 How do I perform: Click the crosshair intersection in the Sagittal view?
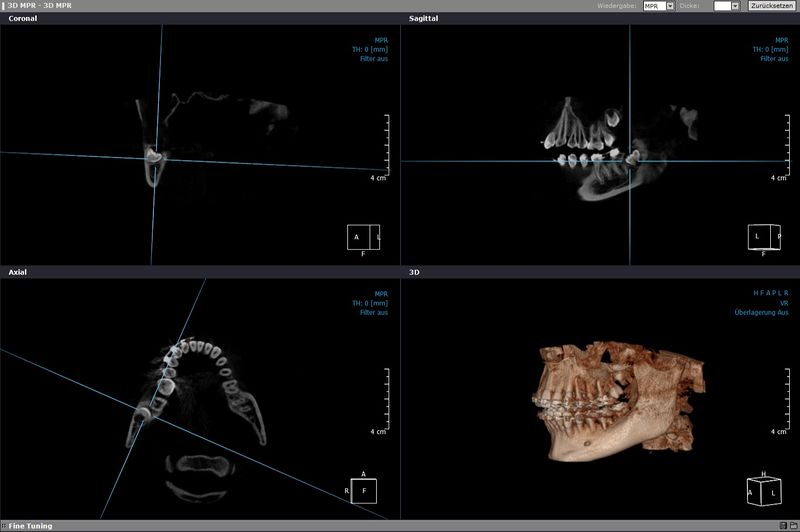click(x=630, y=162)
